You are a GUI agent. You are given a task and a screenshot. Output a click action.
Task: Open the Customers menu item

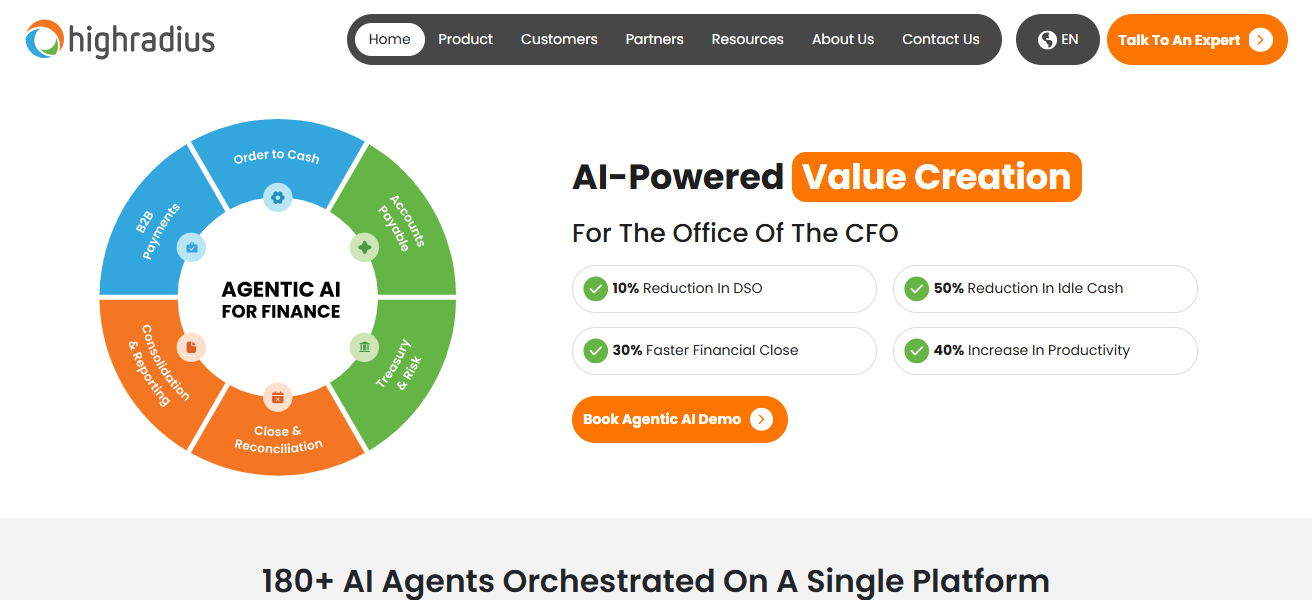click(x=559, y=40)
